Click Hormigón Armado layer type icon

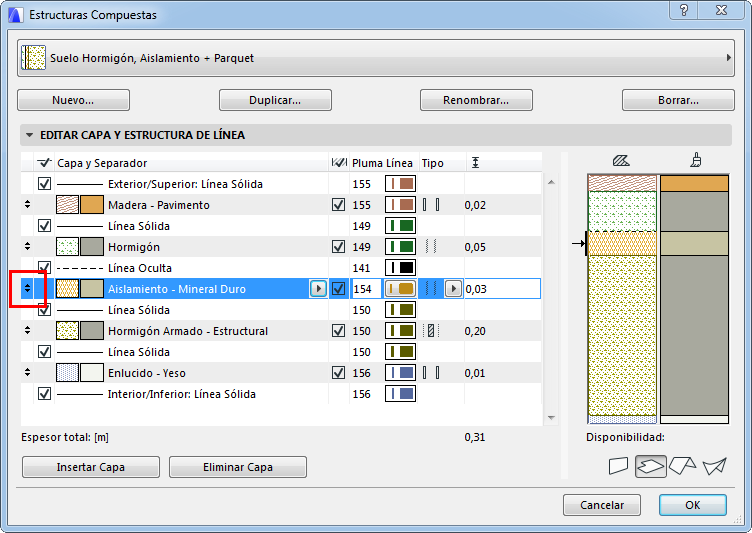click(431, 331)
